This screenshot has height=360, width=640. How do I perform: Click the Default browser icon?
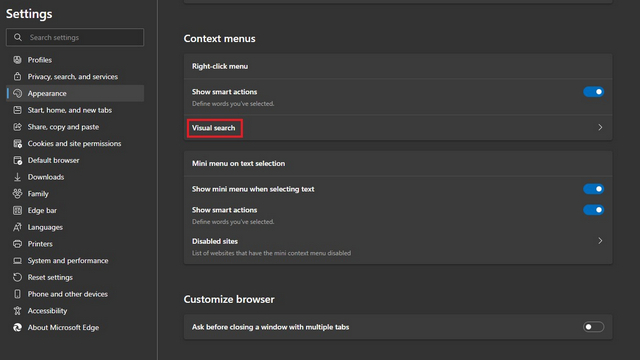[17, 160]
